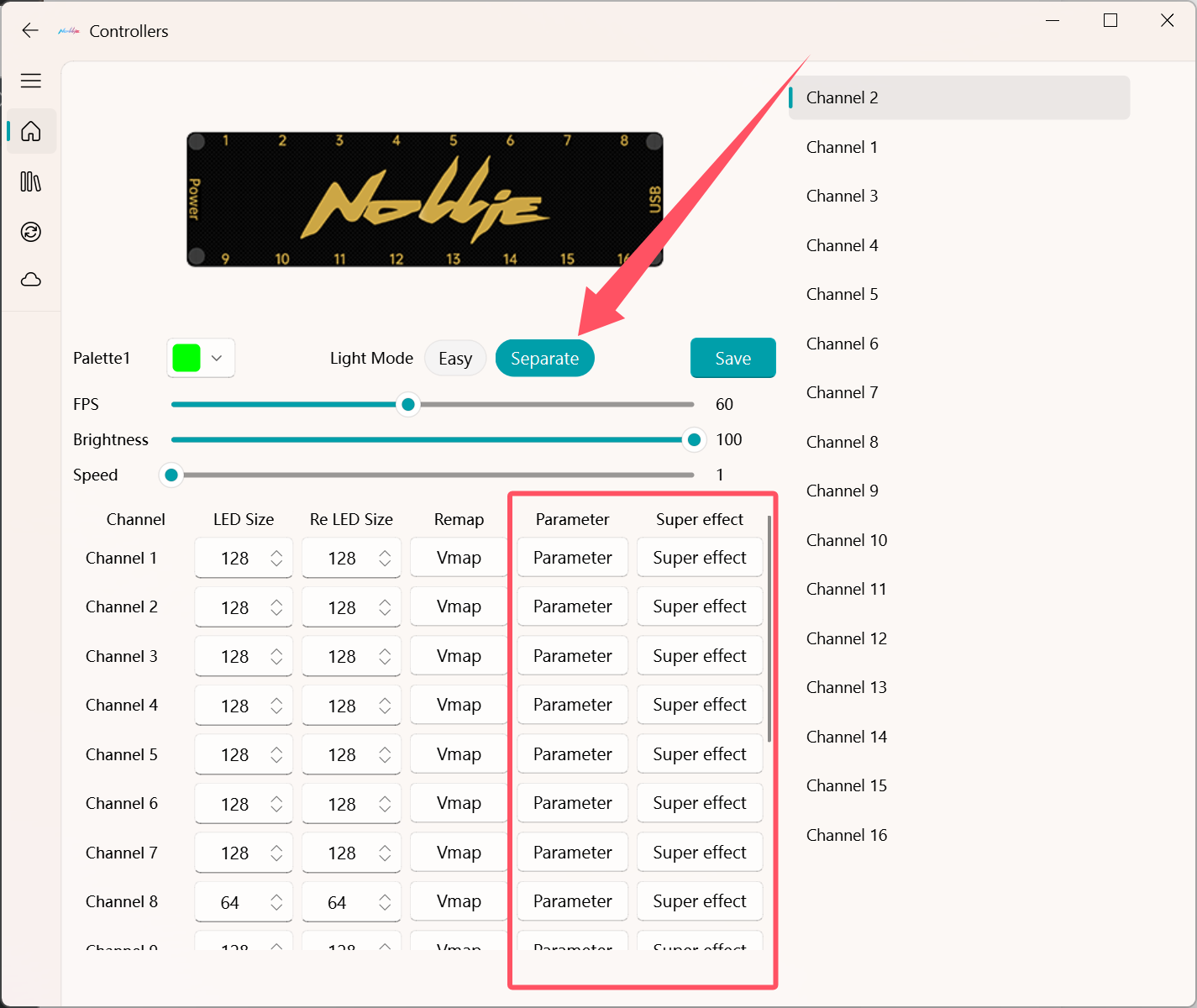
Task: Maximize the Controllers window
Action: click(x=1110, y=21)
